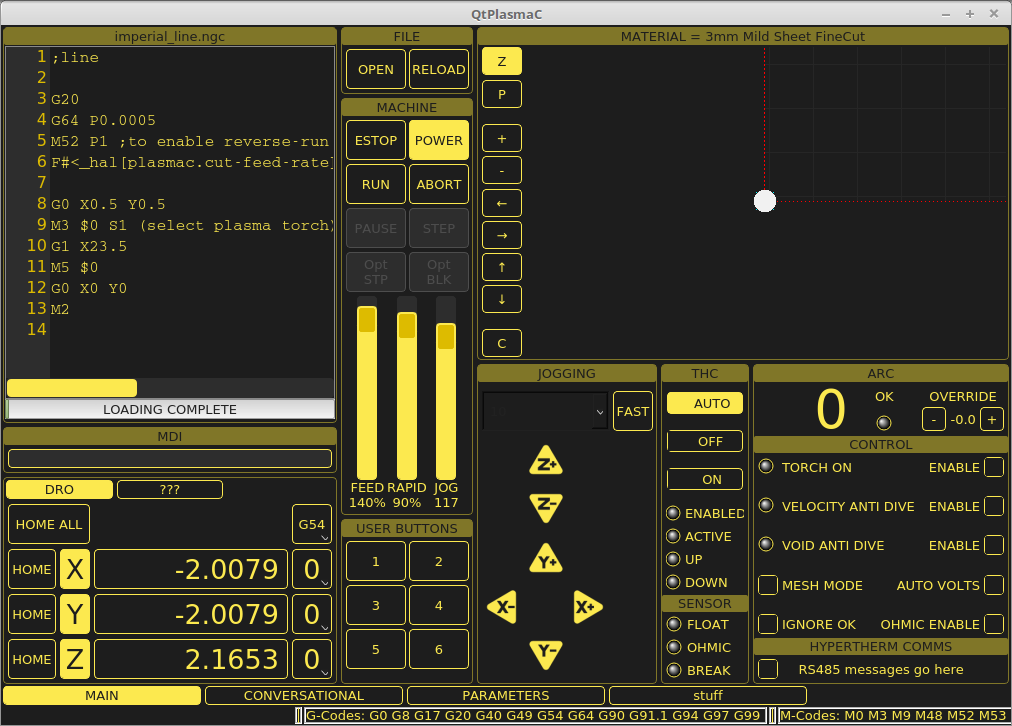Pan preview right with right arrow

pyautogui.click(x=501, y=236)
